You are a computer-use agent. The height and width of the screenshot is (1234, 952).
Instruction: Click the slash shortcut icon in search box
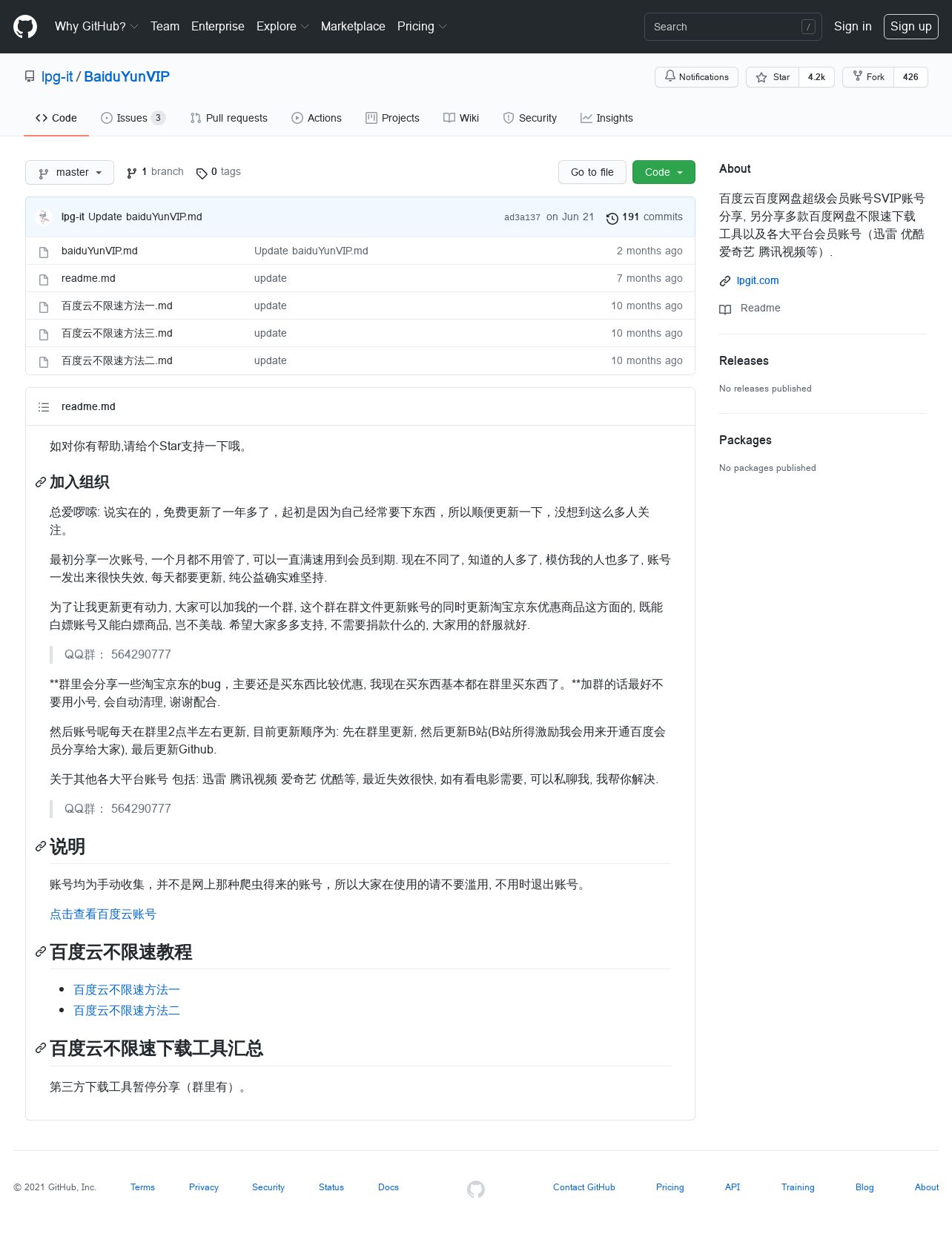(x=808, y=27)
